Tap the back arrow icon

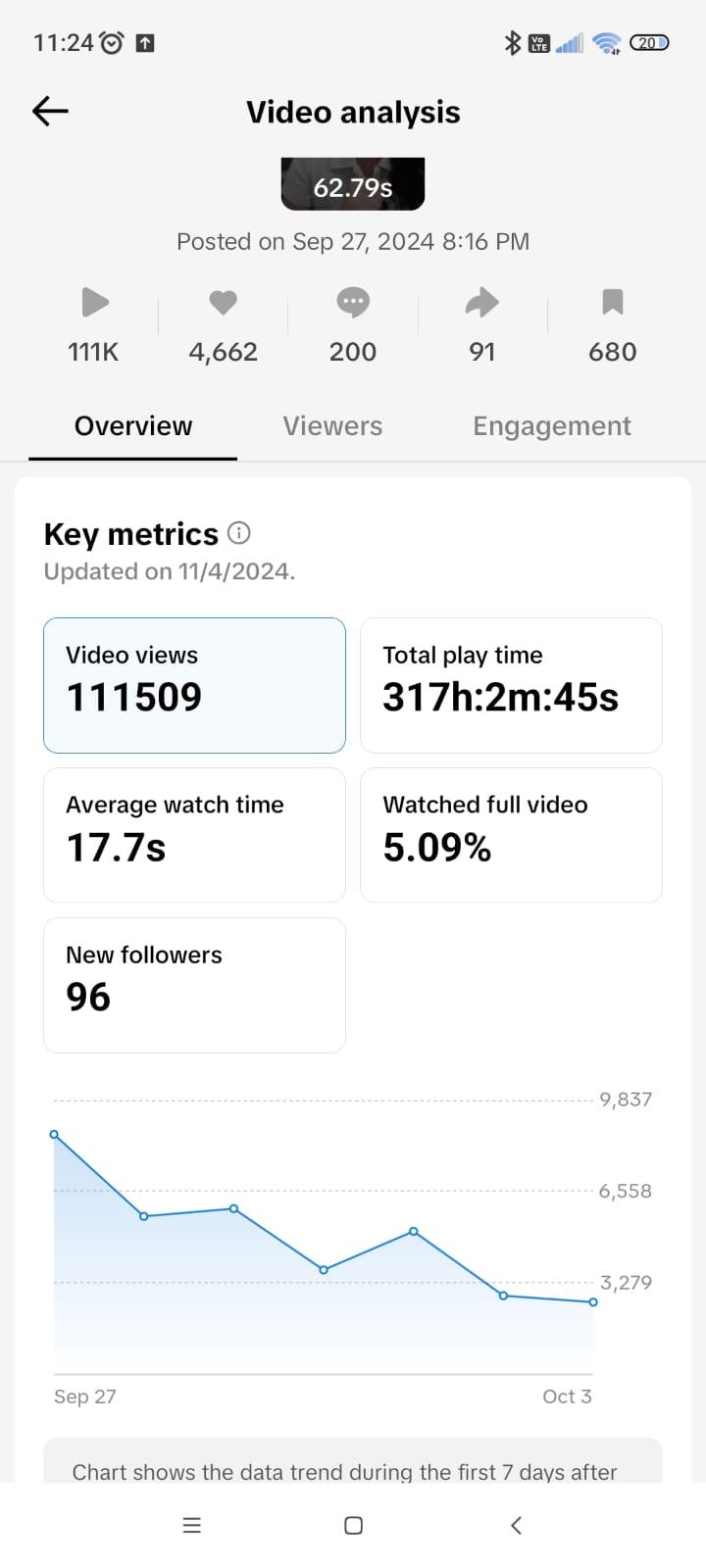coord(50,112)
